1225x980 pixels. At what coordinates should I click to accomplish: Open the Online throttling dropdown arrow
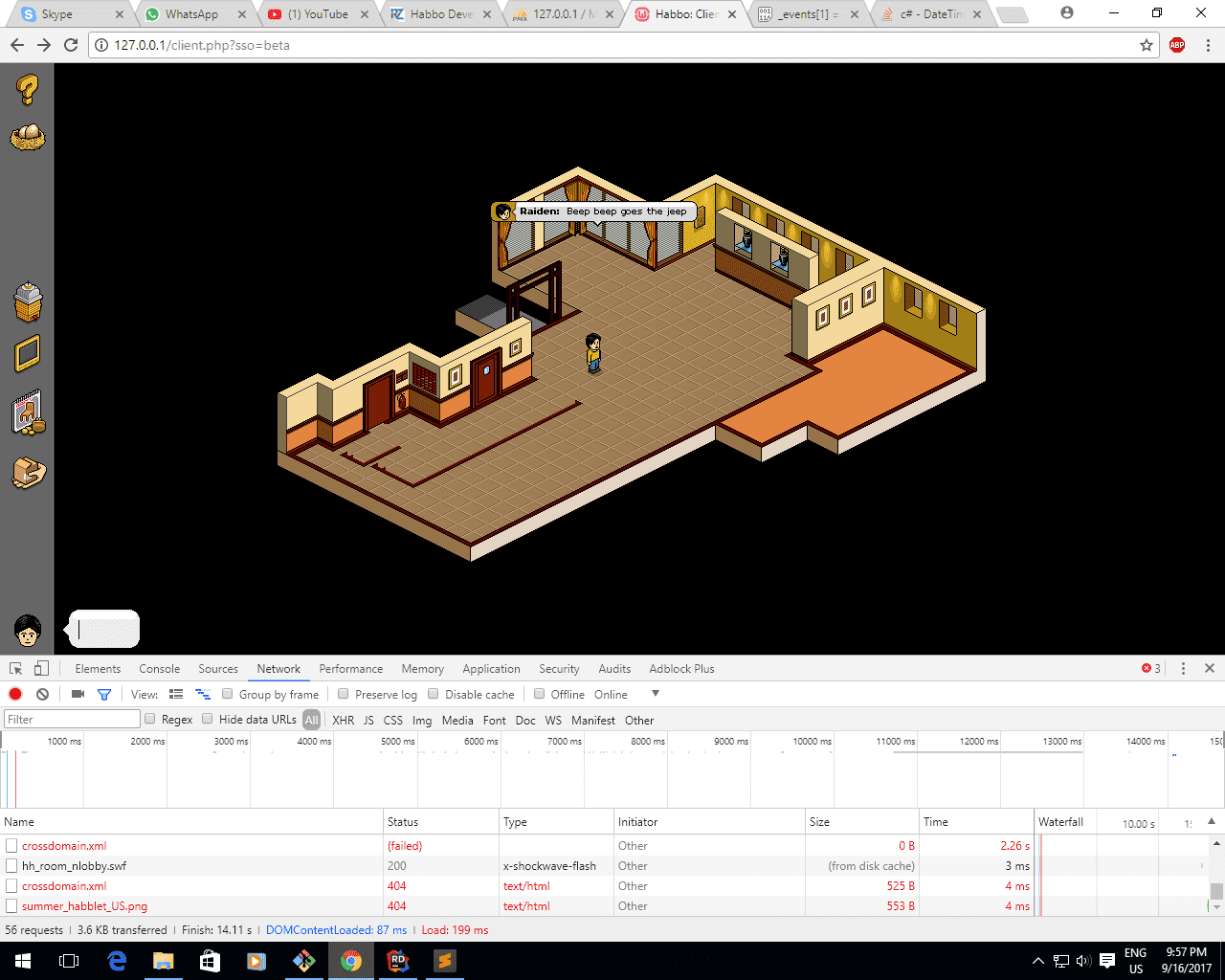[x=656, y=694]
